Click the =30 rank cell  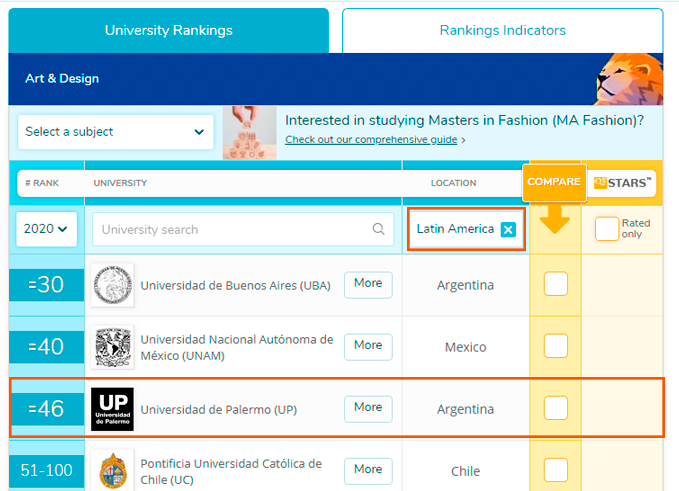pos(46,284)
